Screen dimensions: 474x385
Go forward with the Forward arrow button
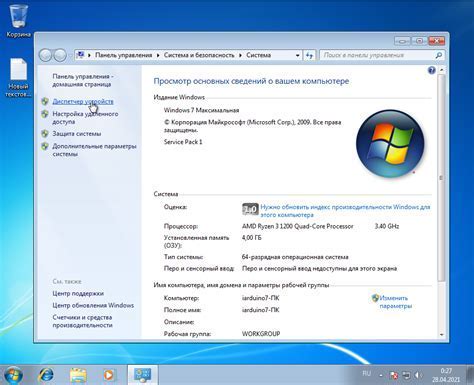coord(60,55)
